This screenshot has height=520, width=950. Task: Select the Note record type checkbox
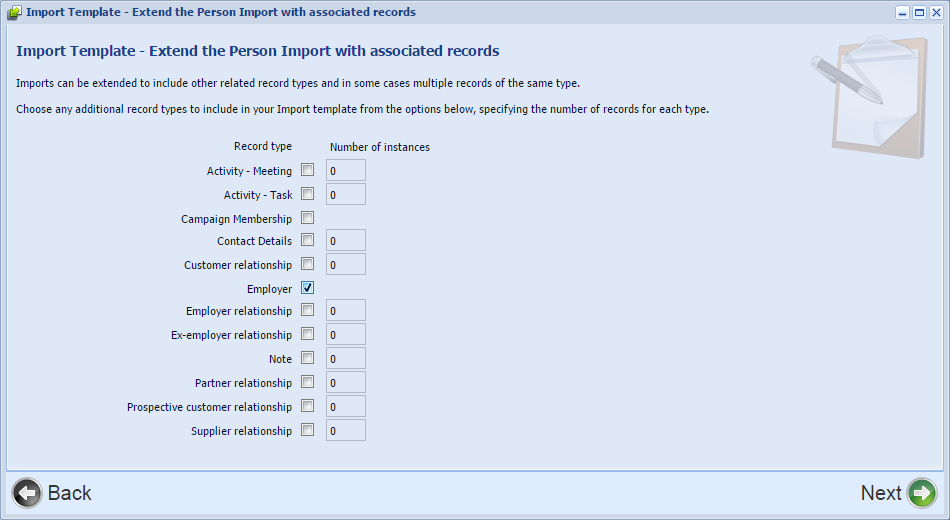pyautogui.click(x=308, y=358)
